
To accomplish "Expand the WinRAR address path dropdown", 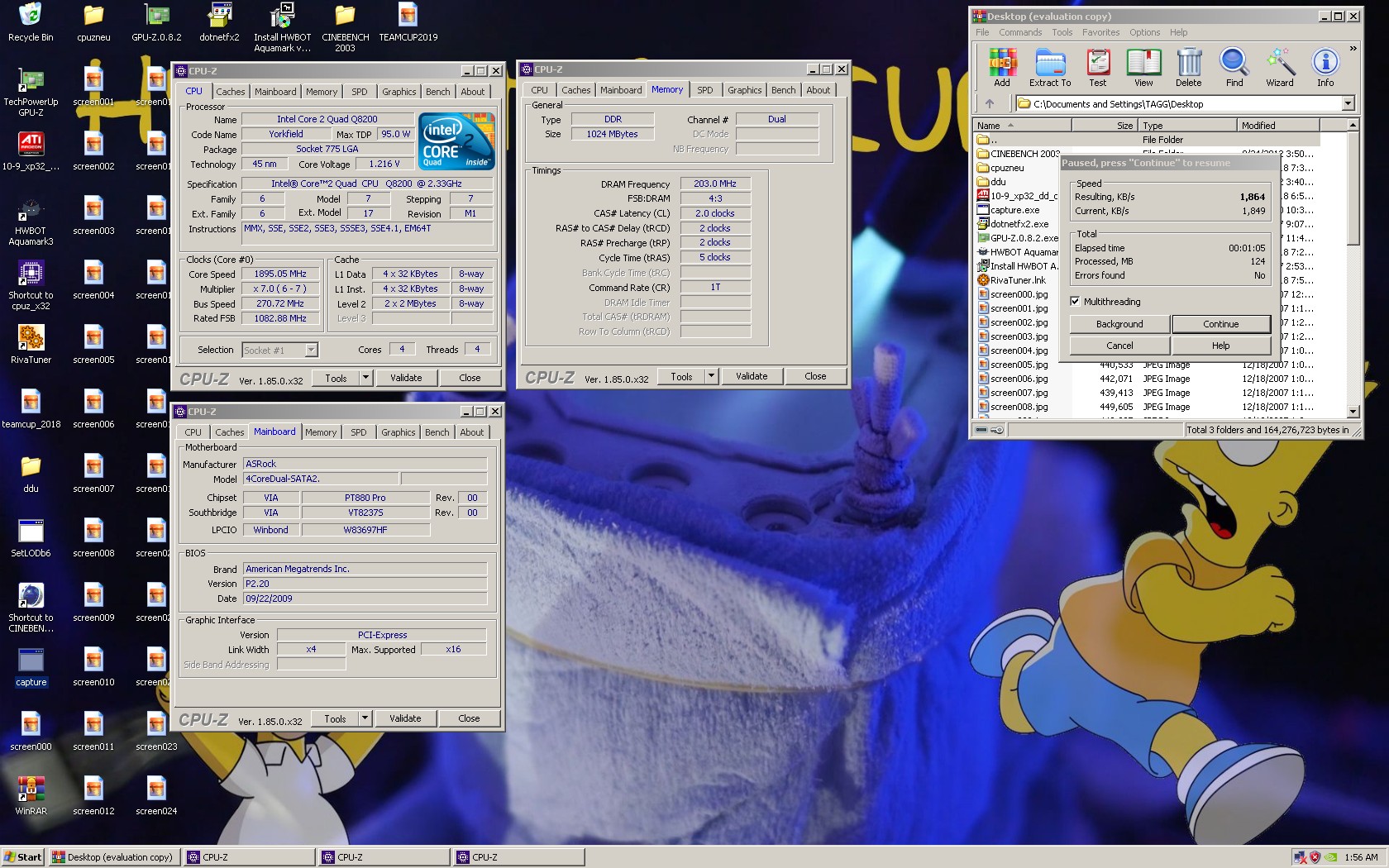I will [1348, 104].
